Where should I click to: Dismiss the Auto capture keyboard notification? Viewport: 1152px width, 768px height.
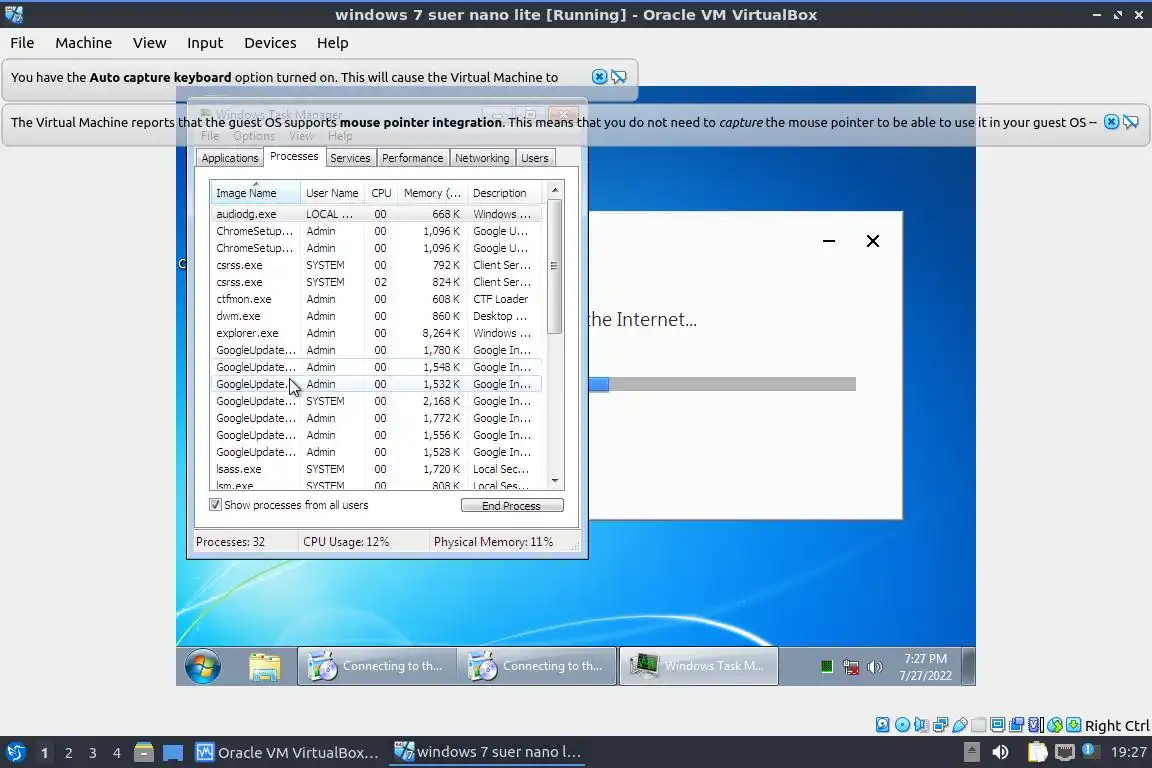click(x=600, y=76)
